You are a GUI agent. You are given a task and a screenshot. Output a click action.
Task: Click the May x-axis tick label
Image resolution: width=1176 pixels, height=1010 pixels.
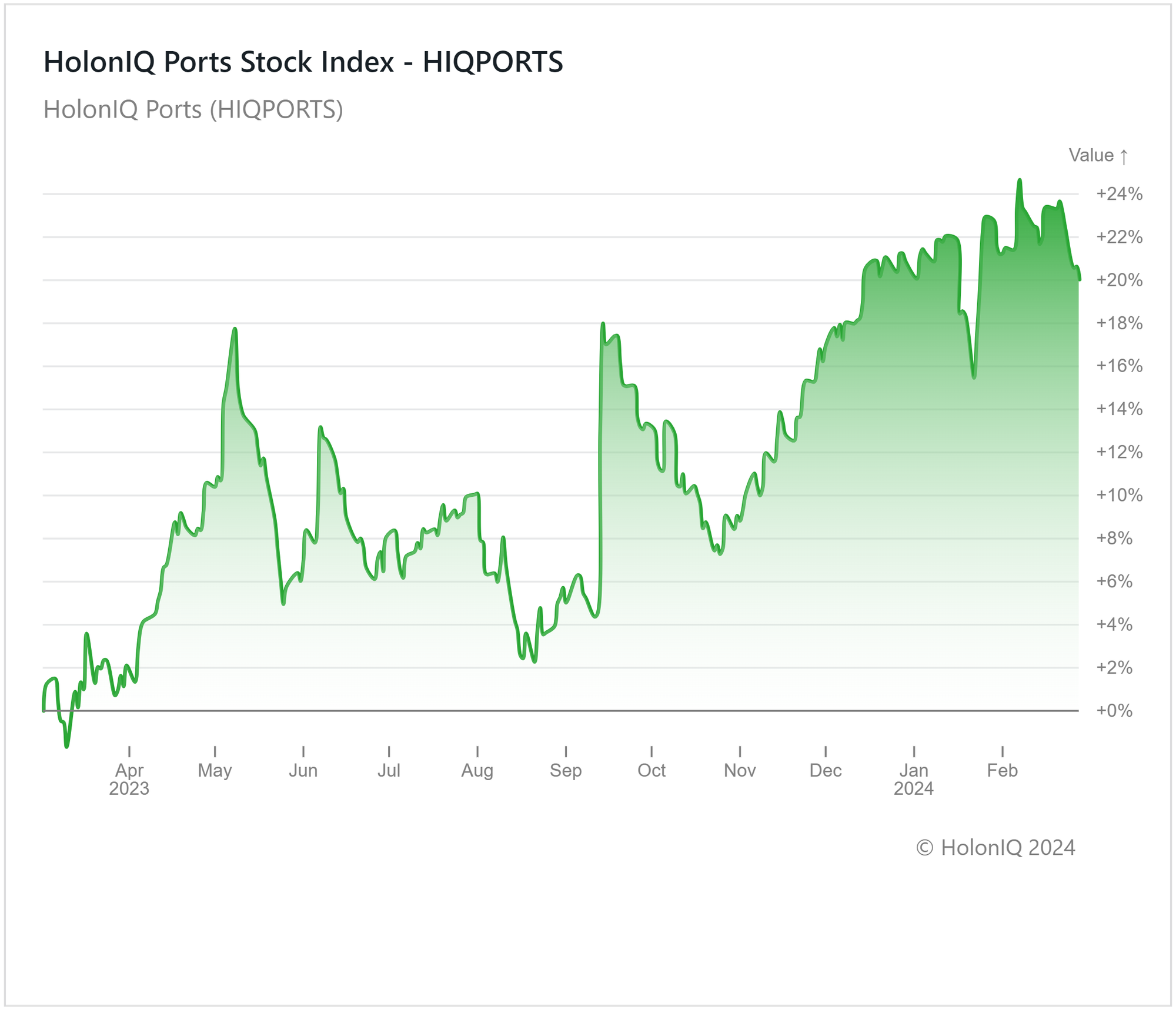pyautogui.click(x=215, y=770)
